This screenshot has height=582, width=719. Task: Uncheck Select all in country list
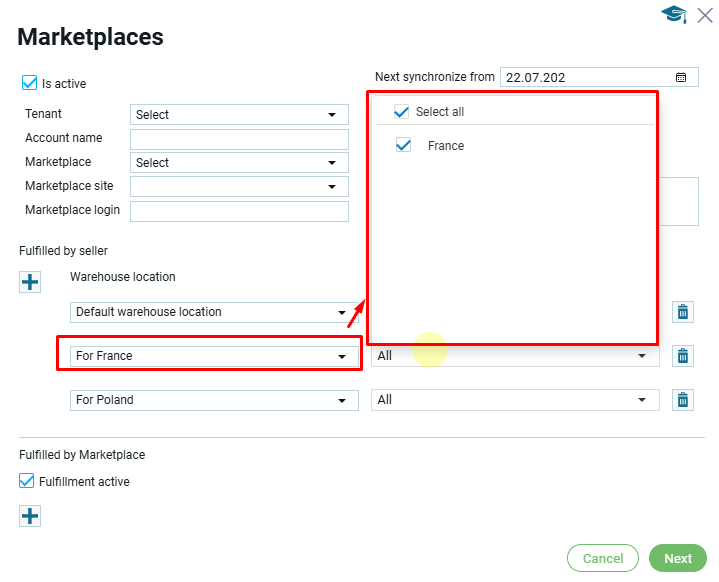402,112
